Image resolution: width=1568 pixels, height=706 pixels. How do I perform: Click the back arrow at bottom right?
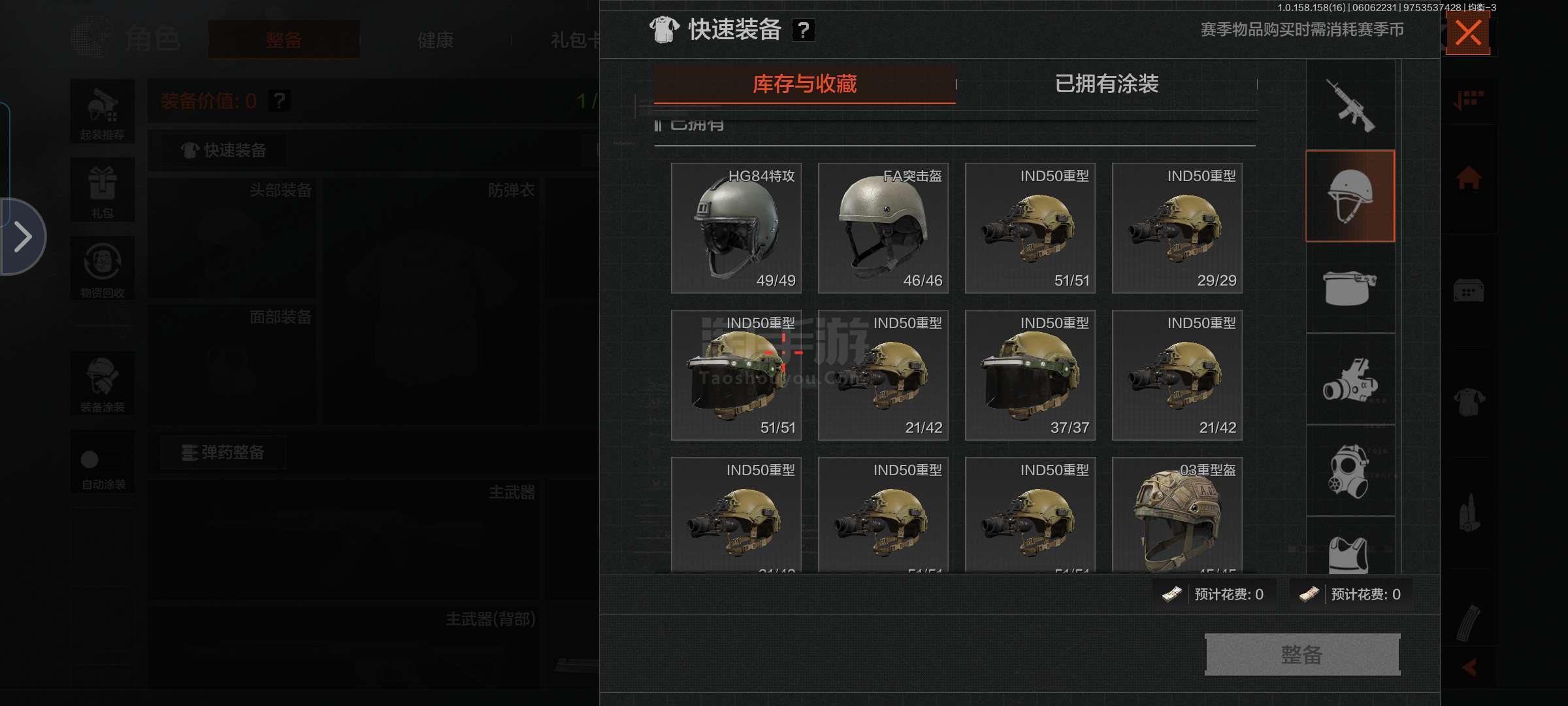(1469, 667)
